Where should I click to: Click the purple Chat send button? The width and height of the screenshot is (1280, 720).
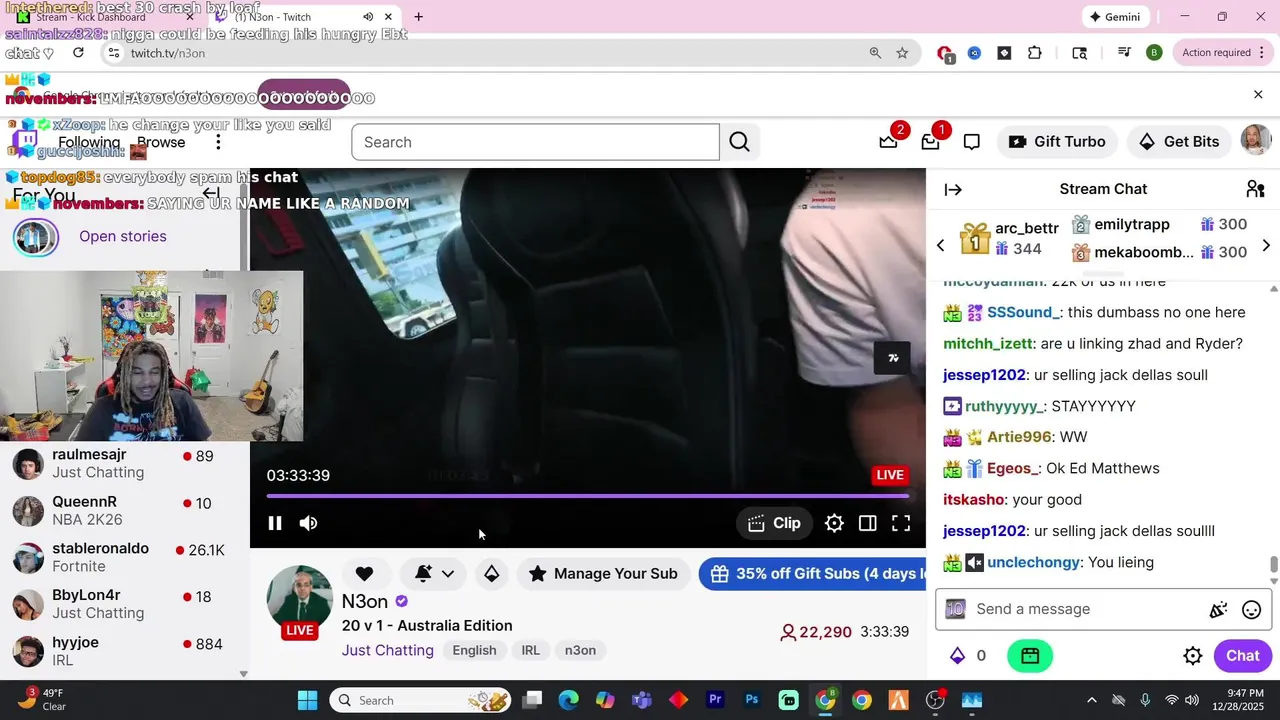coord(1242,656)
